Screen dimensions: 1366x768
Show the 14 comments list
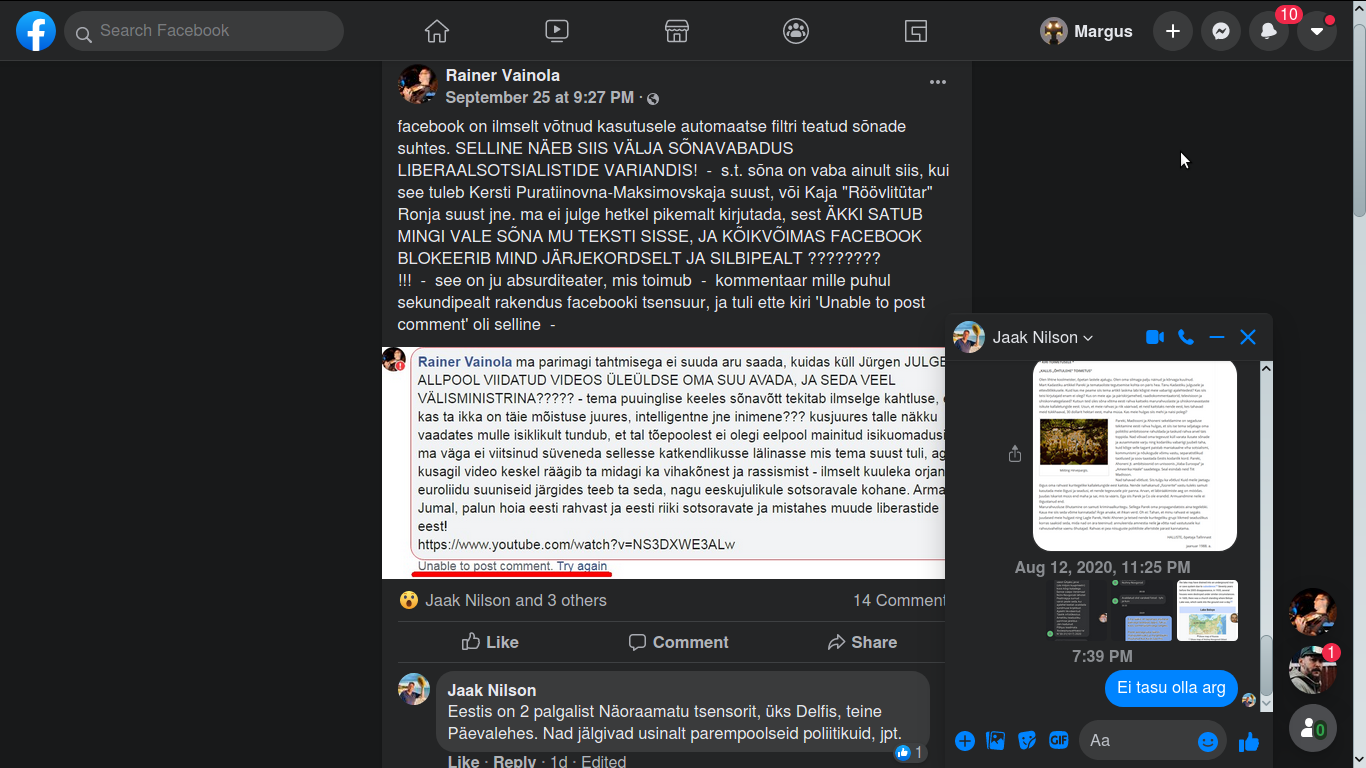(x=899, y=600)
